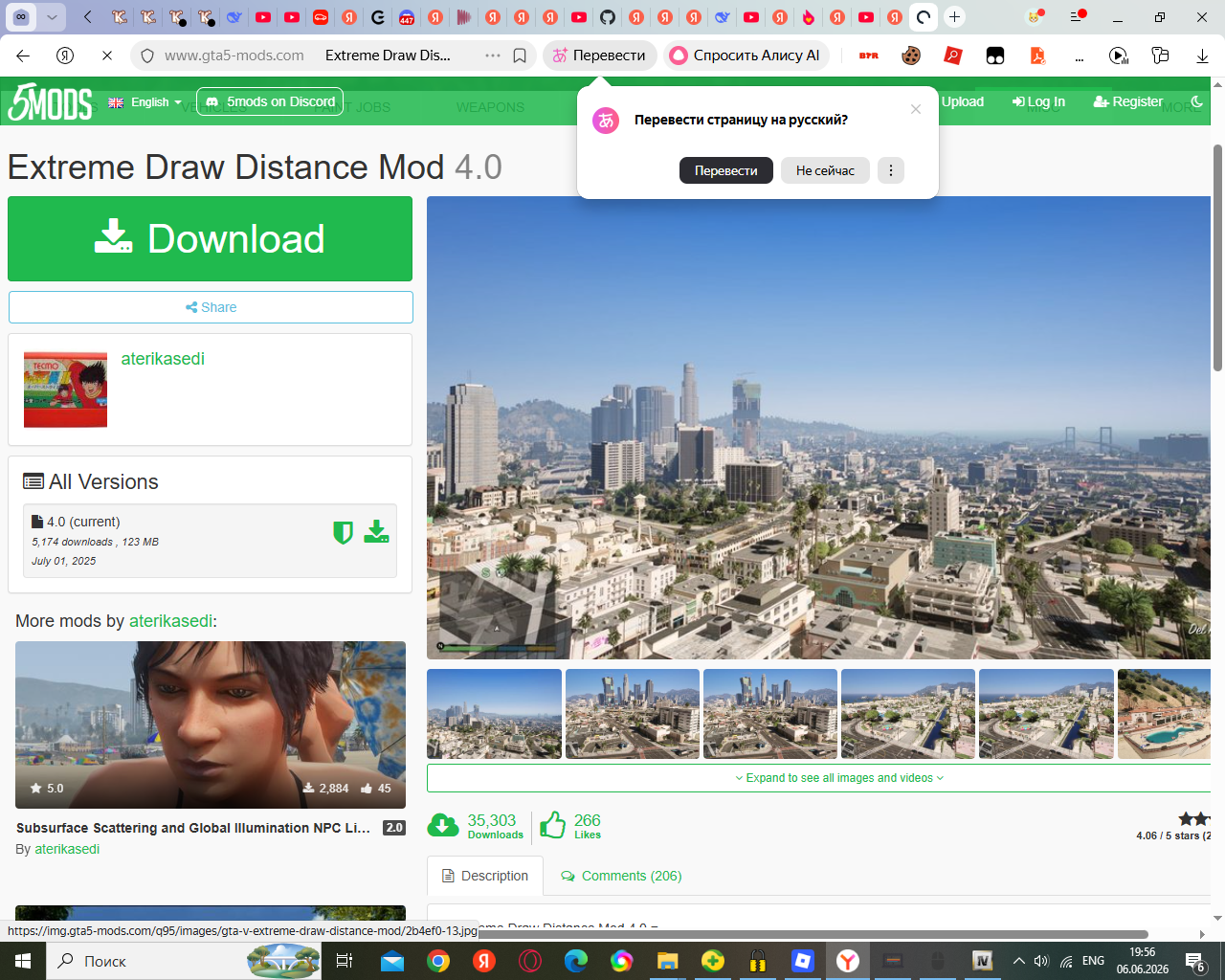Go back with the browser back arrow
Image resolution: width=1225 pixels, height=980 pixels.
point(23,56)
